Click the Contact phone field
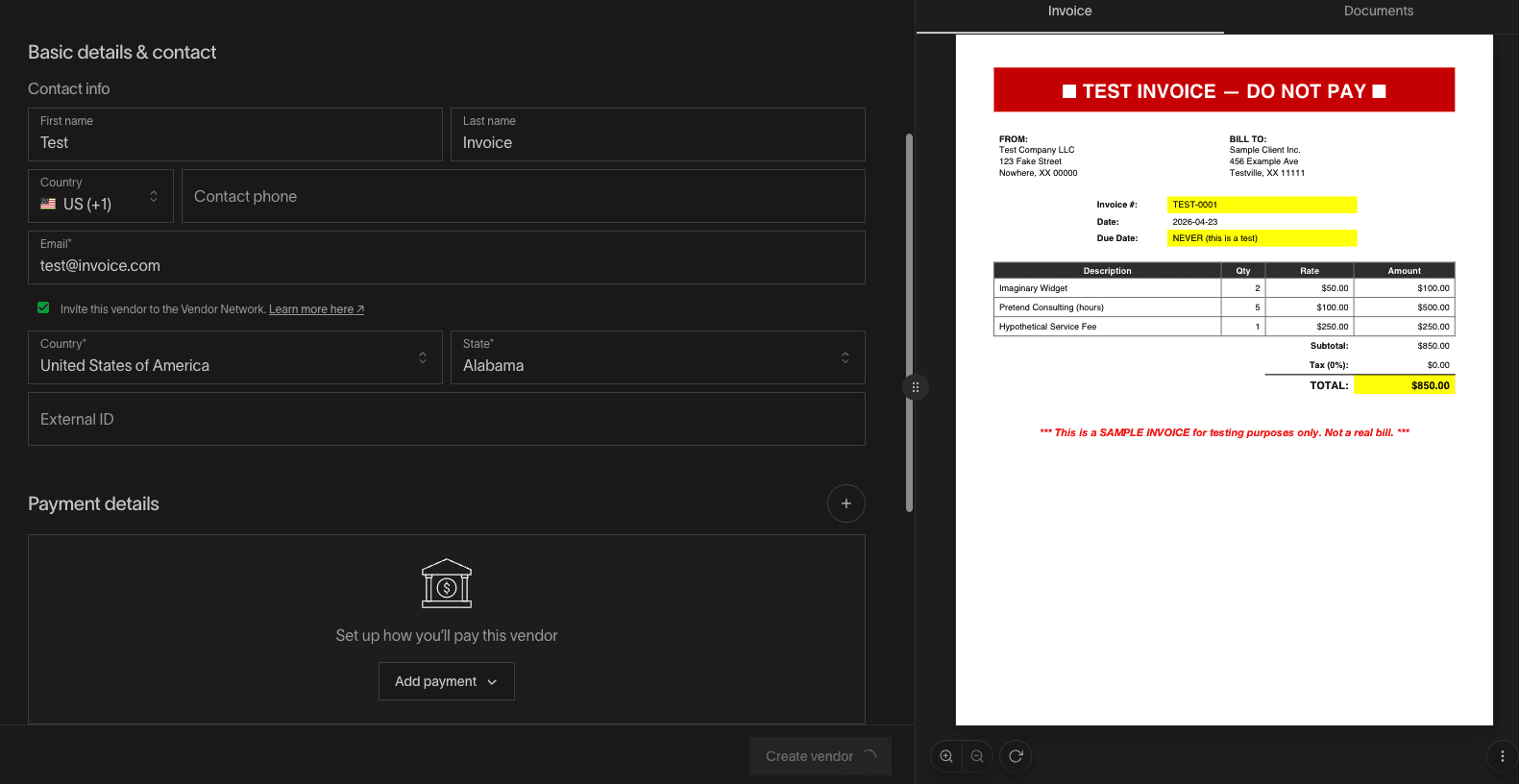 [x=524, y=196]
